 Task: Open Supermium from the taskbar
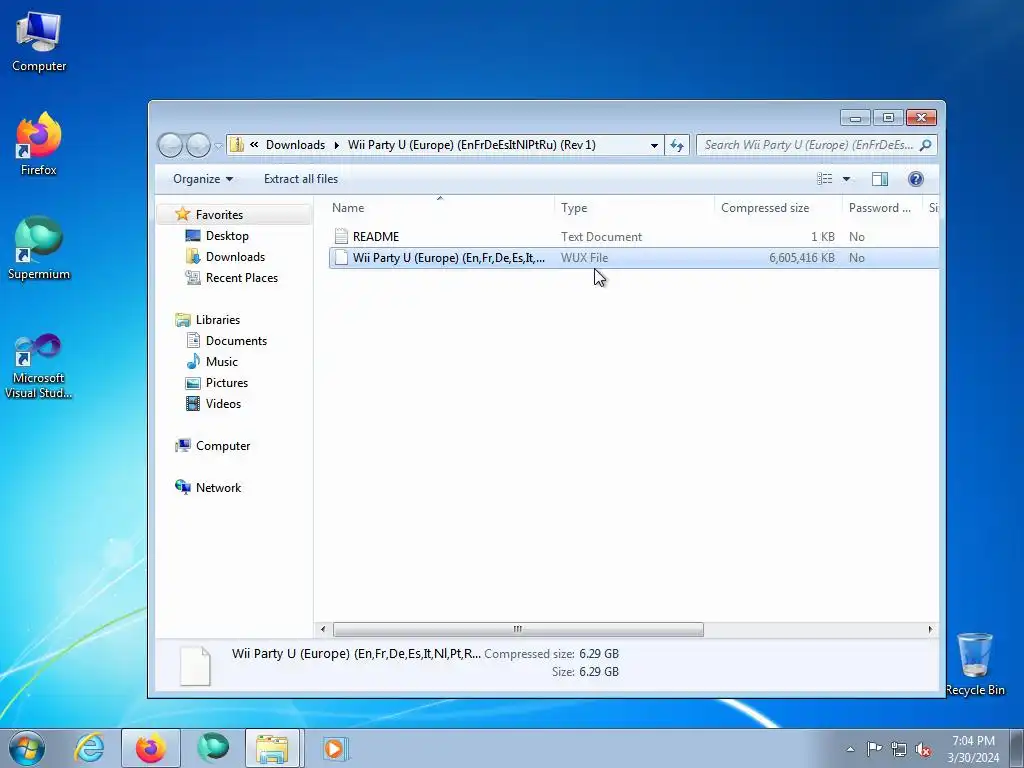213,748
